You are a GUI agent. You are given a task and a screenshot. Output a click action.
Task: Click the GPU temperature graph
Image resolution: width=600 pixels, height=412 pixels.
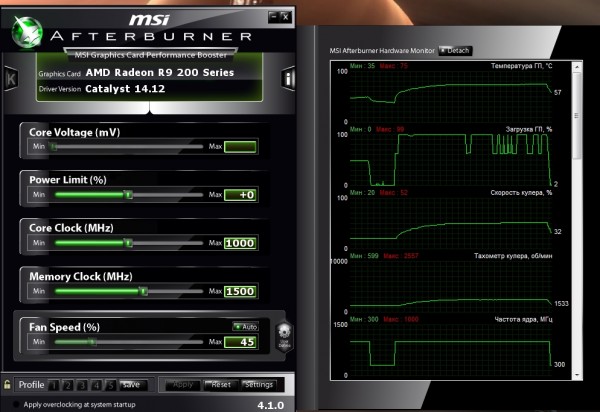(x=450, y=96)
